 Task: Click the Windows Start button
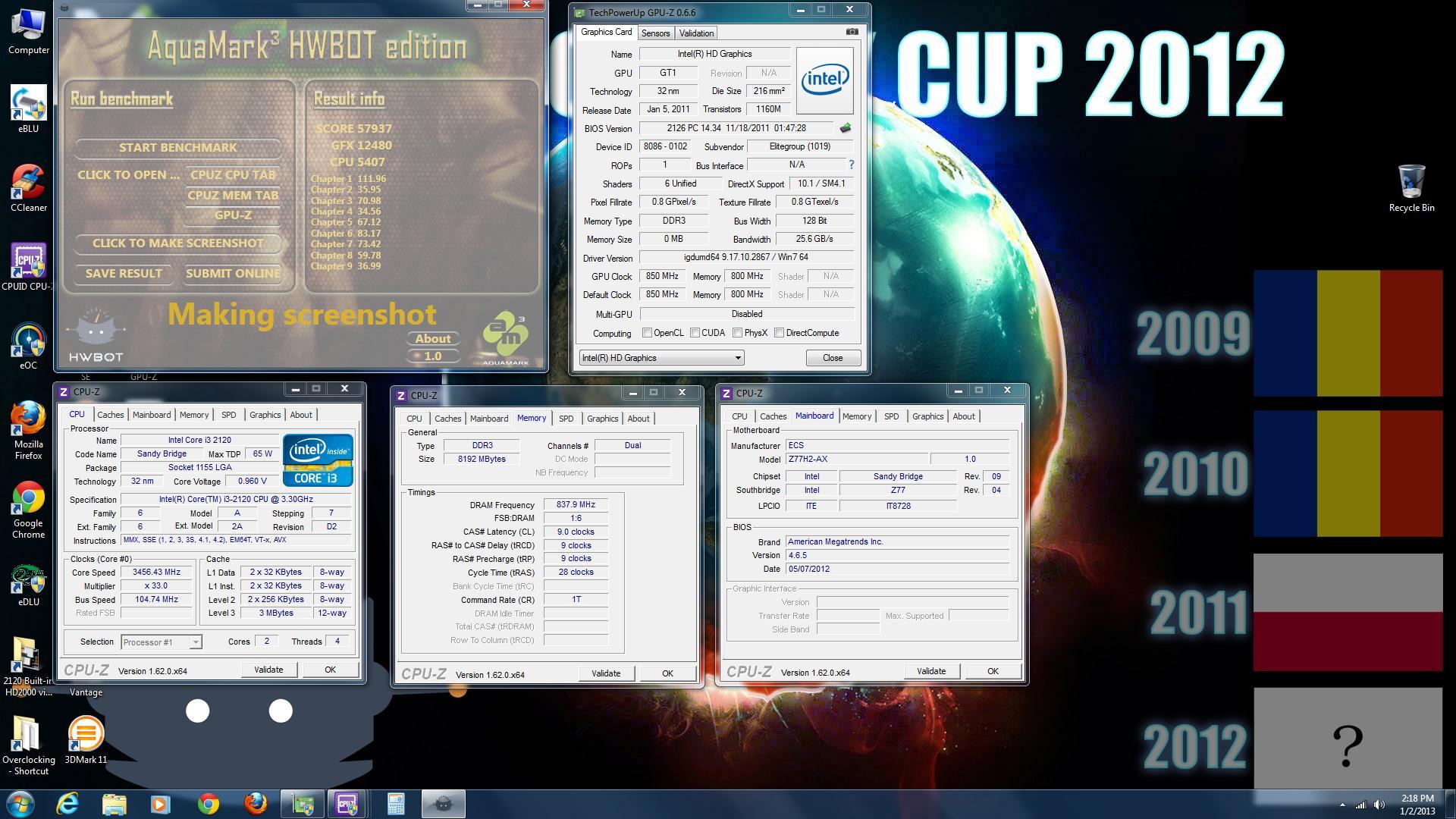(20, 804)
